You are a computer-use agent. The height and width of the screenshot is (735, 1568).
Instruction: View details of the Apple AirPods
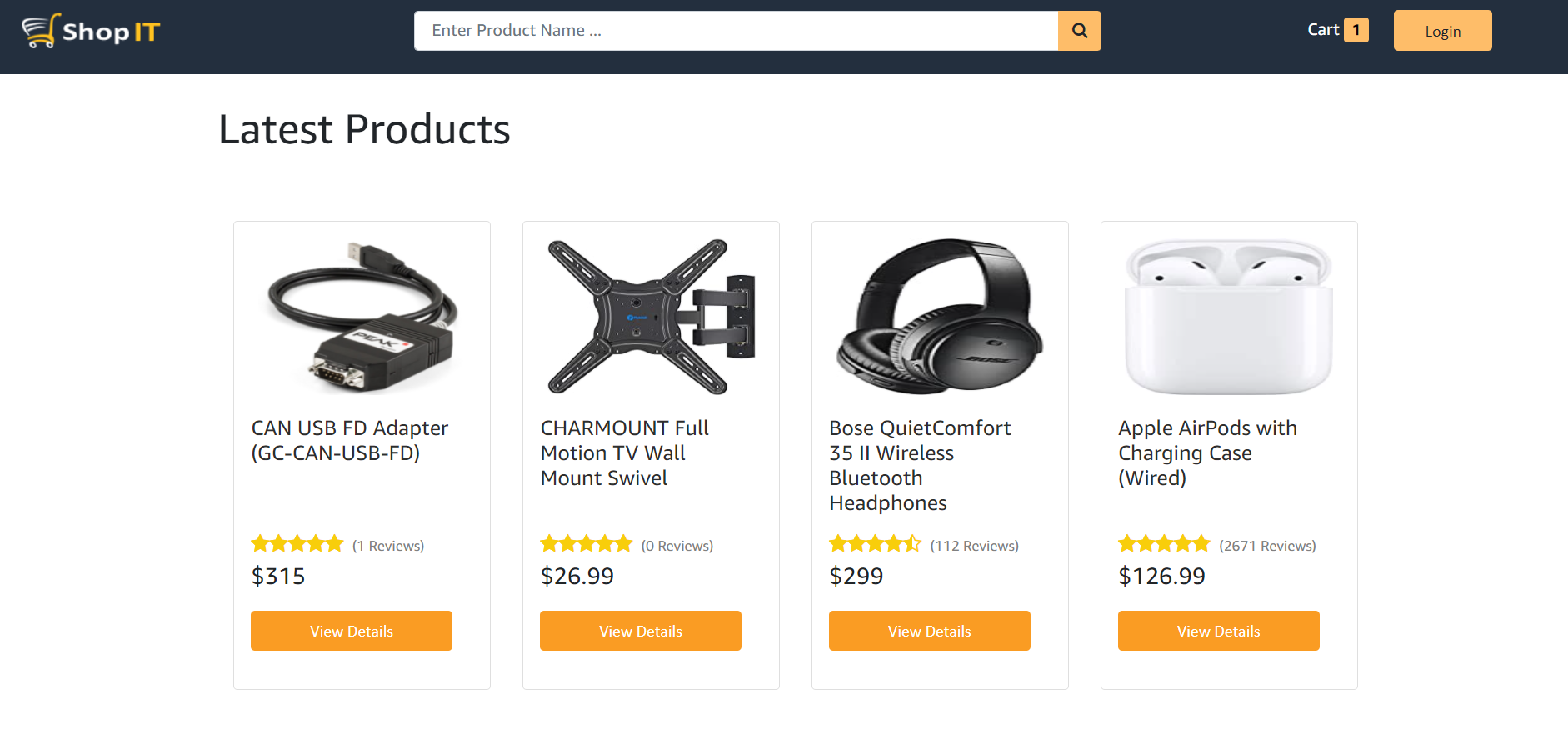click(1218, 631)
